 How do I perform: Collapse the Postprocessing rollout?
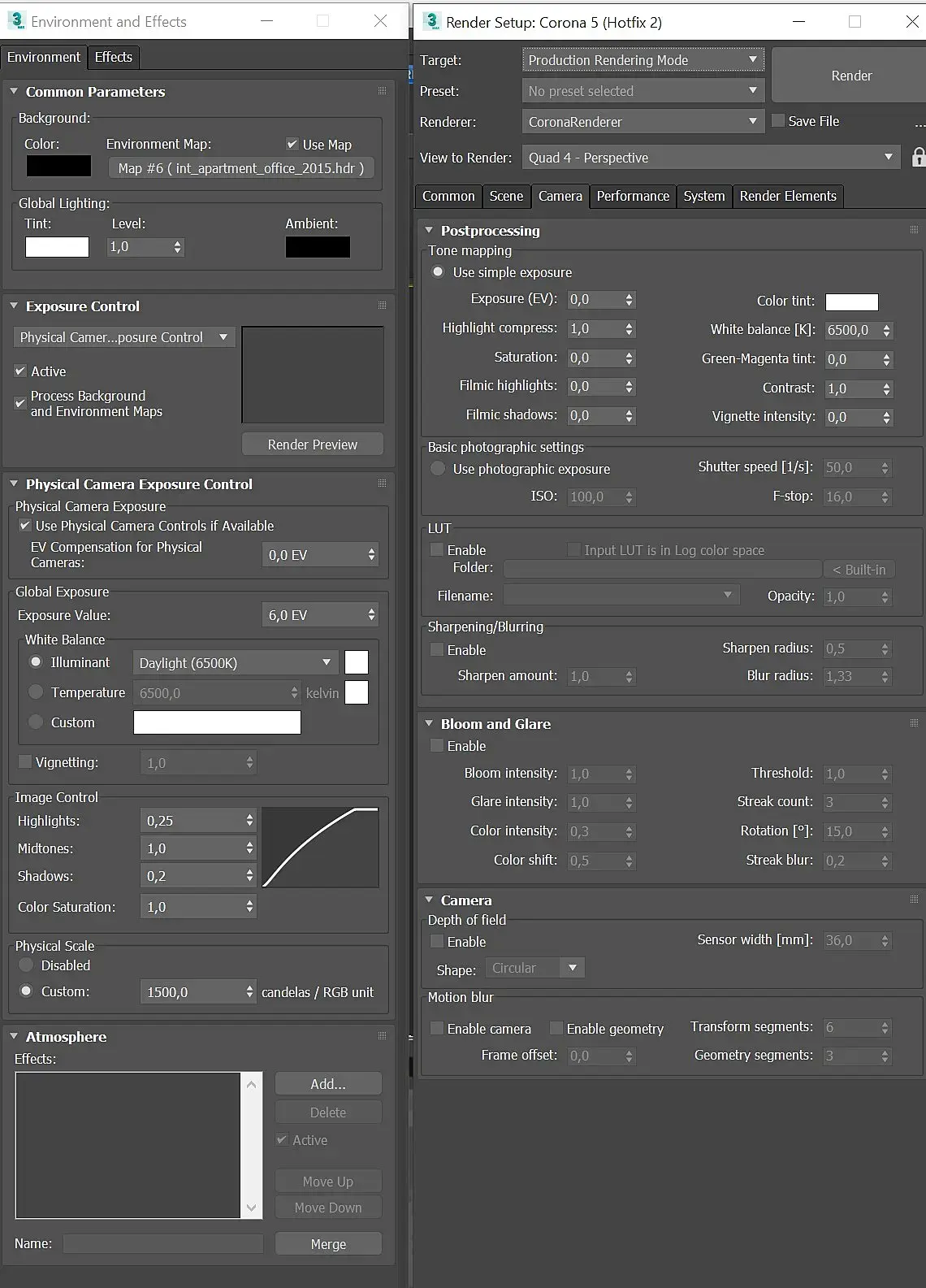coord(429,231)
